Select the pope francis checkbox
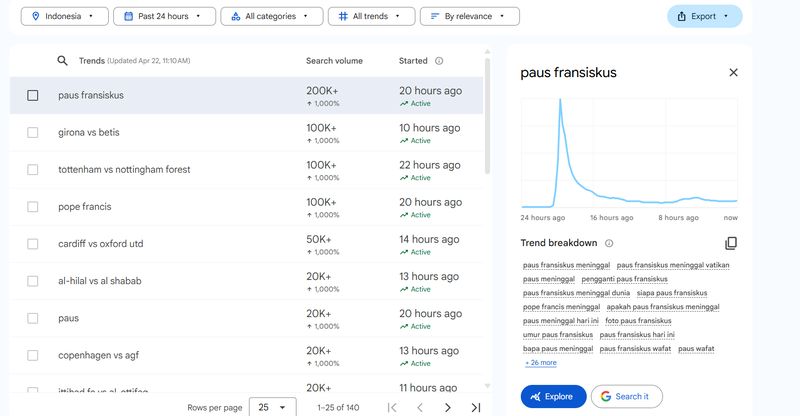Viewport: 800px width, 416px height. pyautogui.click(x=33, y=207)
